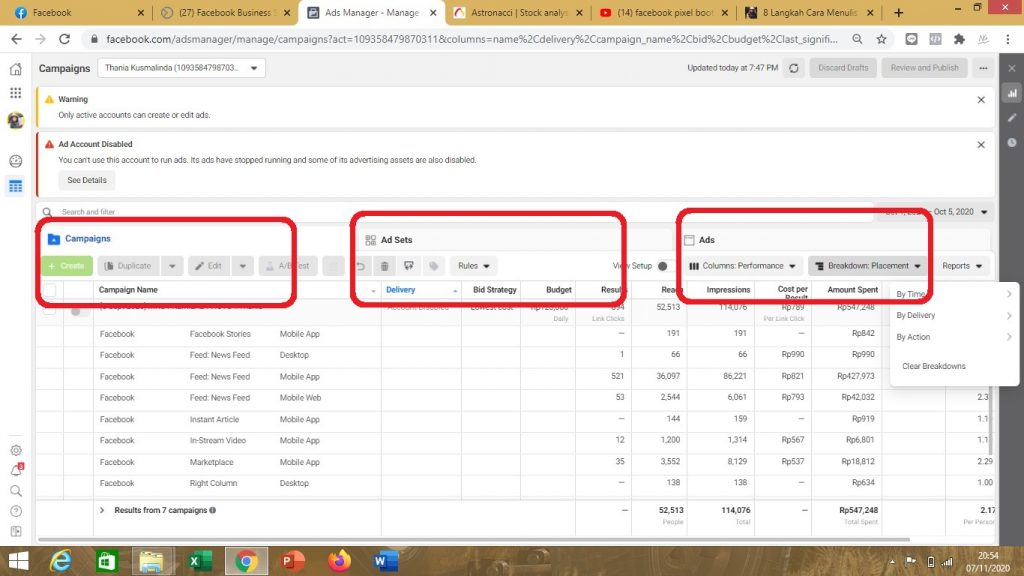Image resolution: width=1024 pixels, height=576 pixels.
Task: Select the Undo icon in Ad Sets toolbar
Action: 360,265
